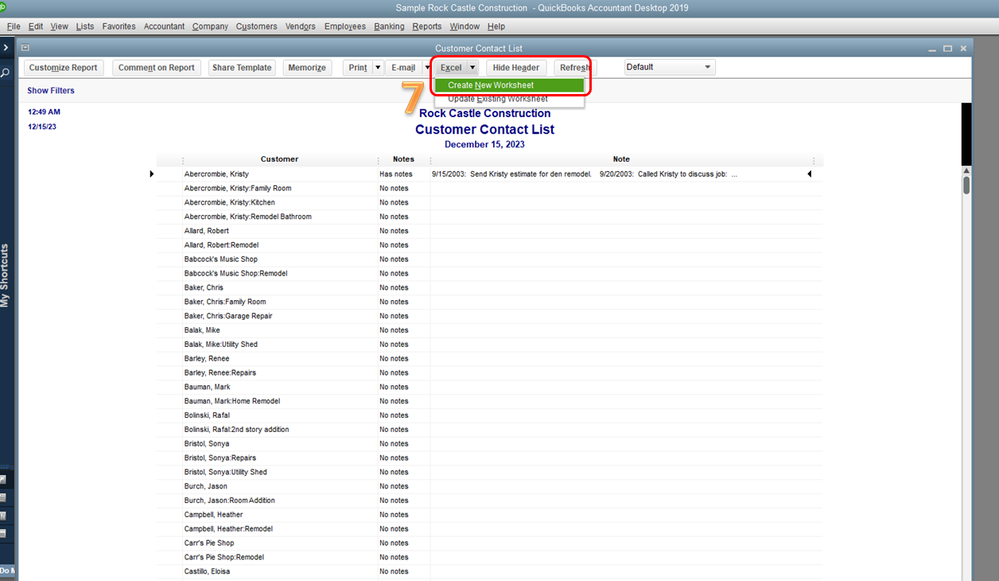
Task: Open the View menu
Action: 59,26
